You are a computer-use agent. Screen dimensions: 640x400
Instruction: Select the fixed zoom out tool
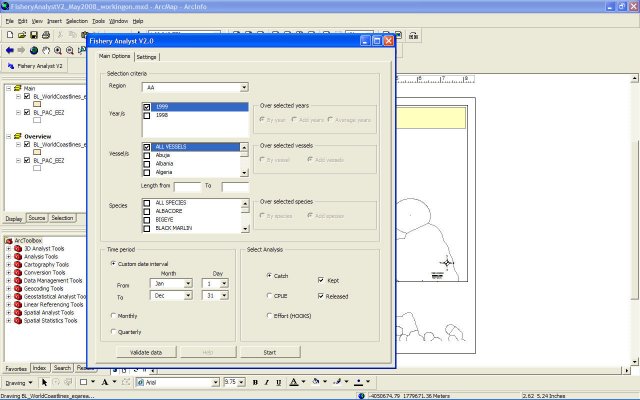click(x=70, y=50)
